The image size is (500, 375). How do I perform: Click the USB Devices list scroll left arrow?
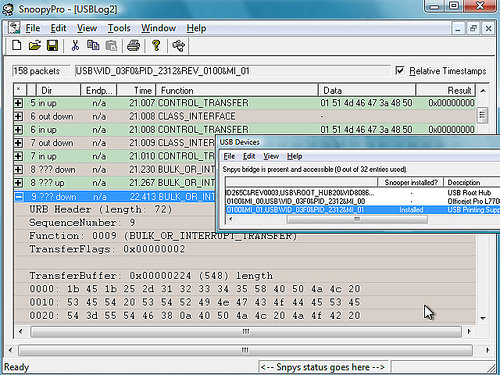pos(231,219)
